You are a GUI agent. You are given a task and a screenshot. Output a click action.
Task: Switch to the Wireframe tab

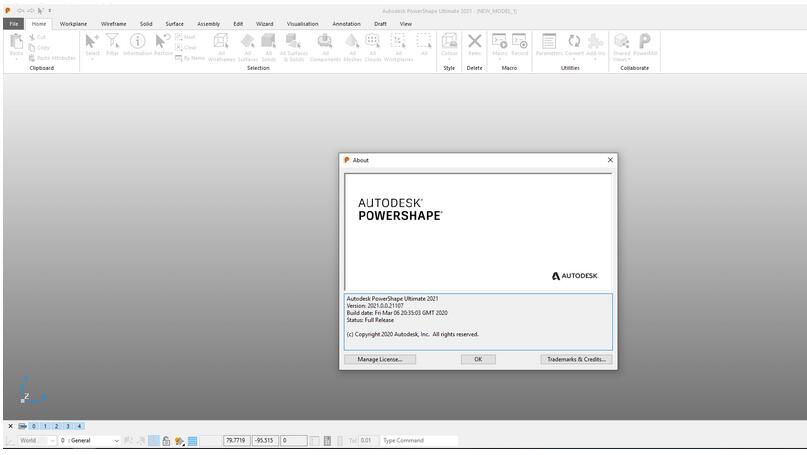[114, 24]
